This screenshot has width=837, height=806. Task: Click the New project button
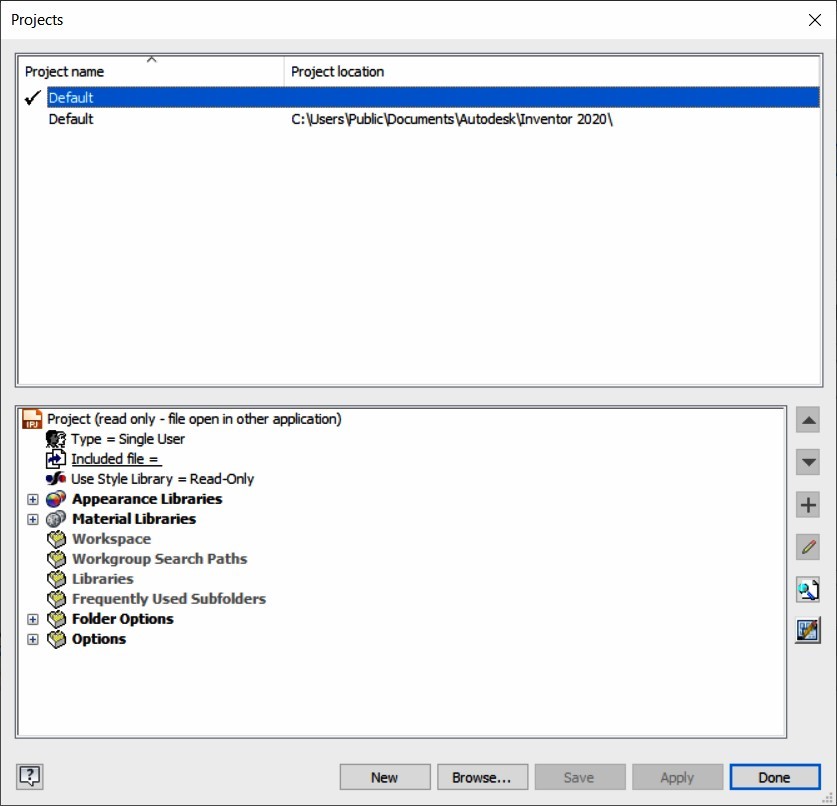coord(385,777)
